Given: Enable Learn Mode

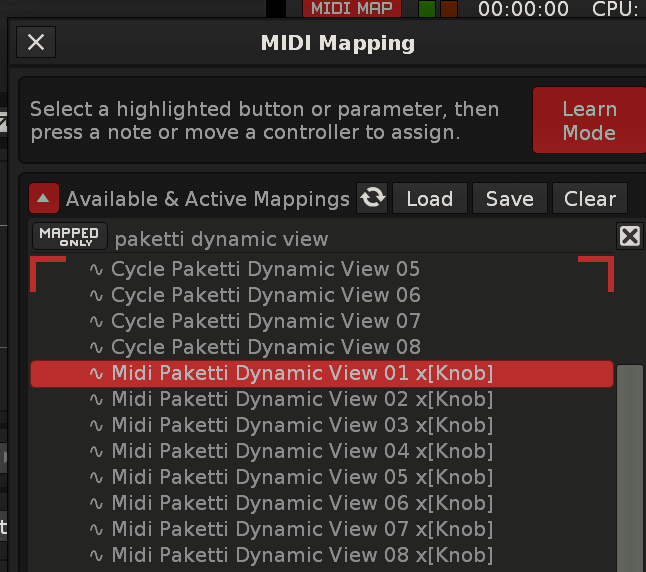Looking at the screenshot, I should (588, 121).
